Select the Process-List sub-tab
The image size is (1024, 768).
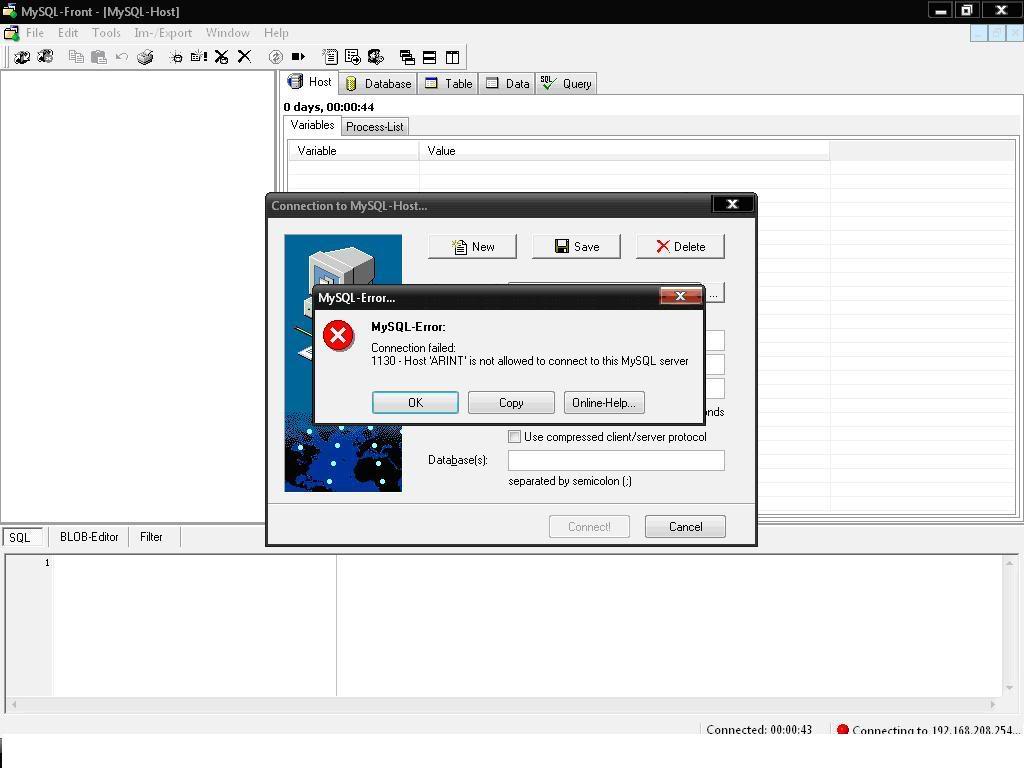(x=374, y=127)
